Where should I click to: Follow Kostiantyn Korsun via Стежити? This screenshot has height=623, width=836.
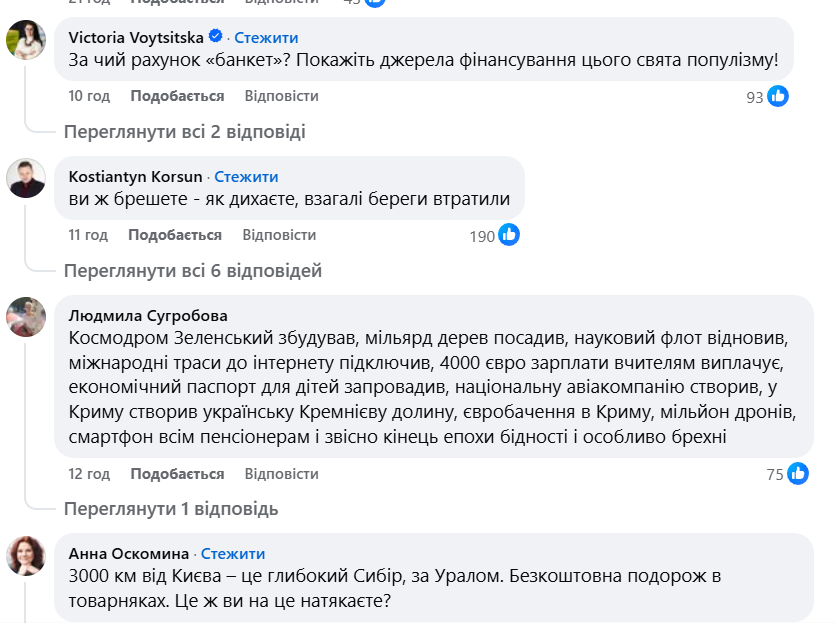(x=246, y=177)
